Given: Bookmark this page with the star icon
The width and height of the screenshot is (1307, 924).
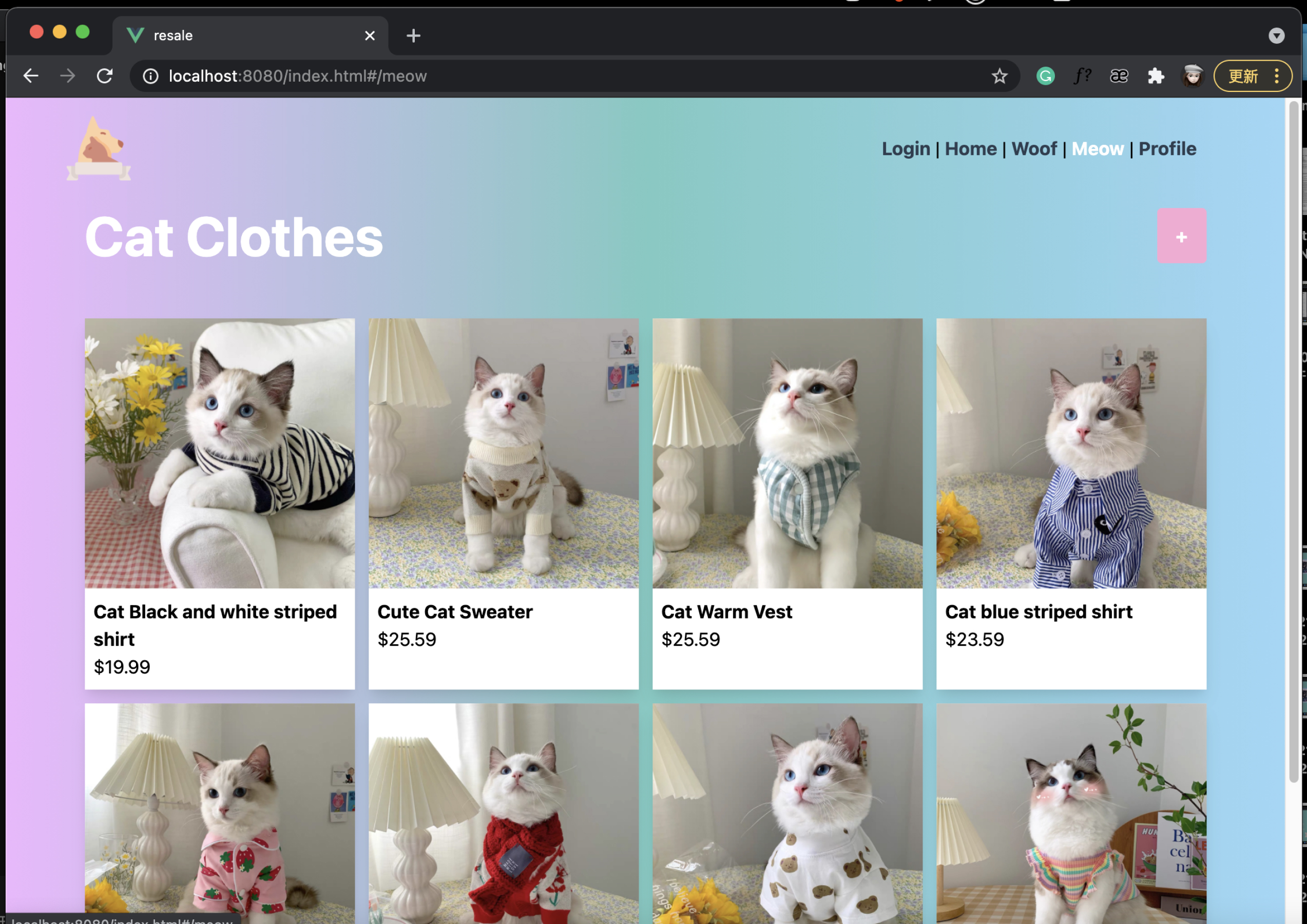Looking at the screenshot, I should (999, 76).
